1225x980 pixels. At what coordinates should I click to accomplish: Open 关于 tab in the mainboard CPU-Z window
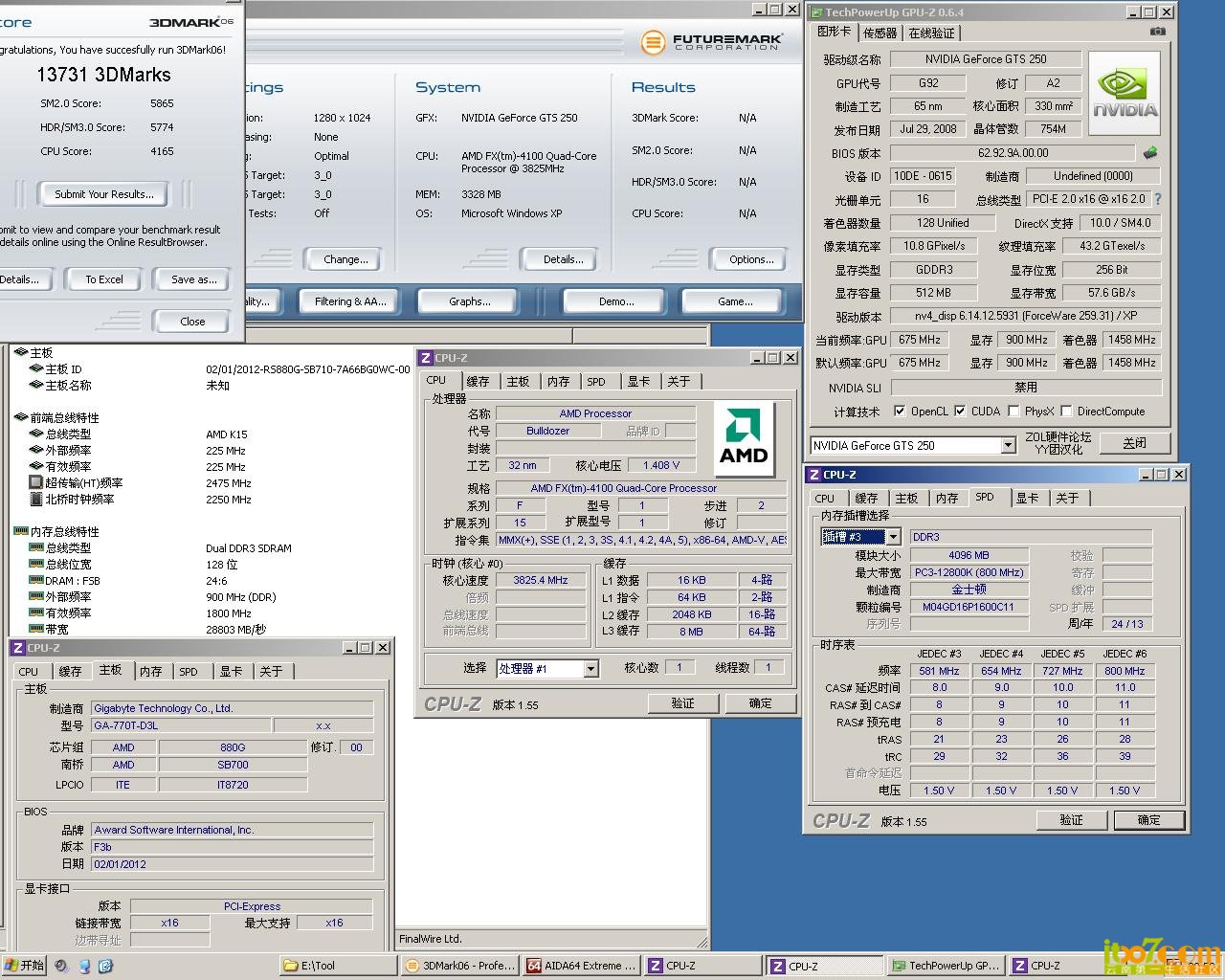(x=271, y=671)
